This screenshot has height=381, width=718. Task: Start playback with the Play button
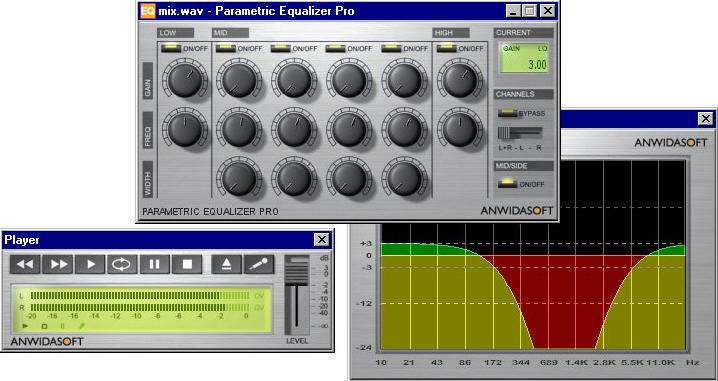point(90,264)
